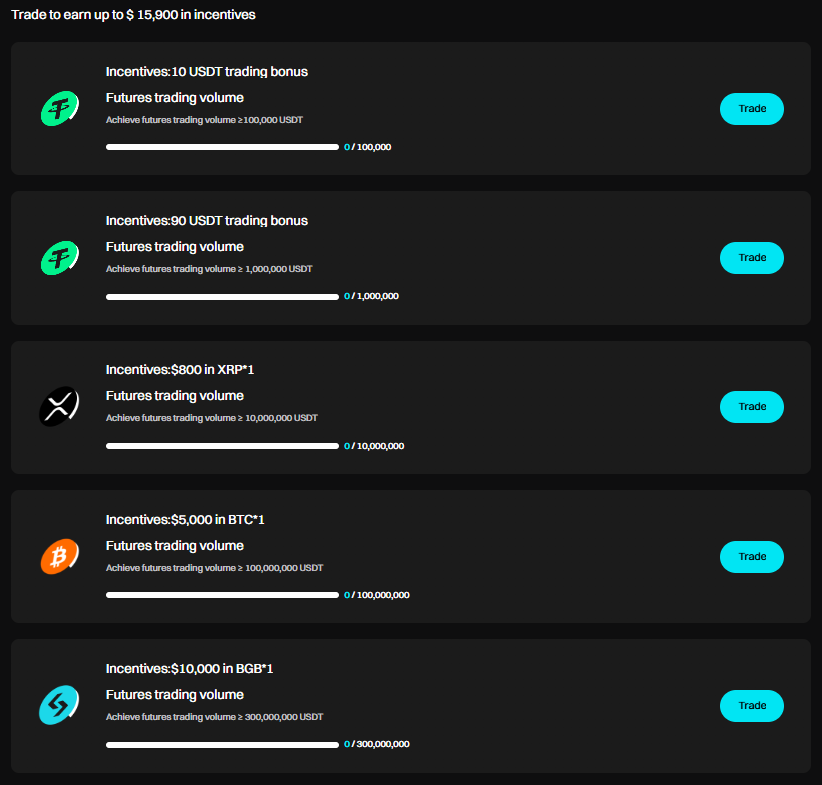Click Trade in the $800 XRP card
The height and width of the screenshot is (785, 822).
pyautogui.click(x=752, y=407)
